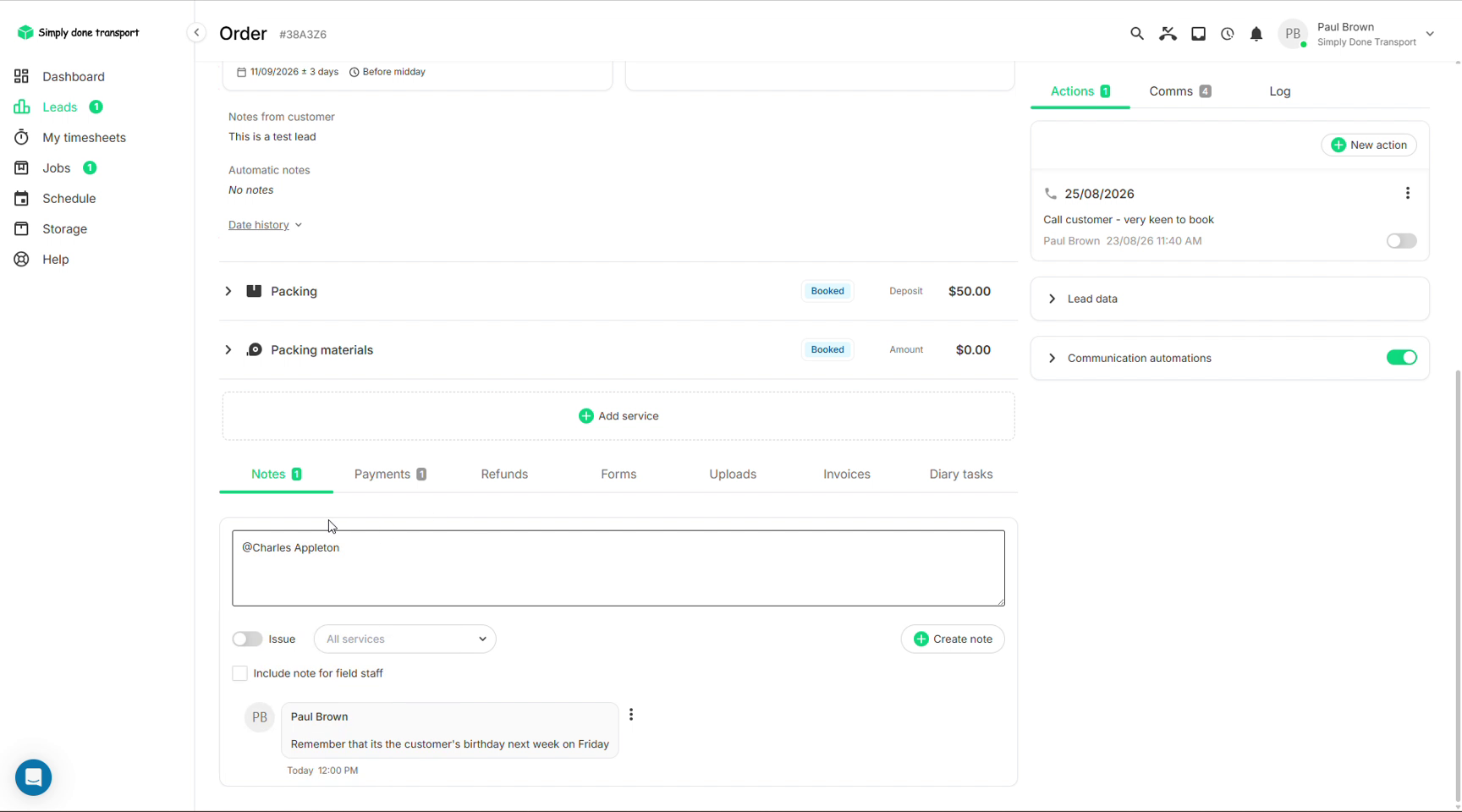Screen dimensions: 1462x812
Task: Click the crossed tools icon in header
Action: click(x=1168, y=34)
